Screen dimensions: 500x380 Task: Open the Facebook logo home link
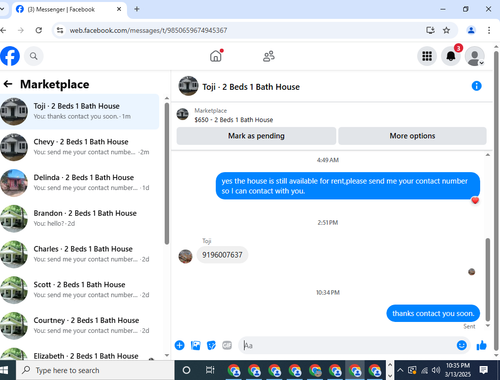(10, 56)
